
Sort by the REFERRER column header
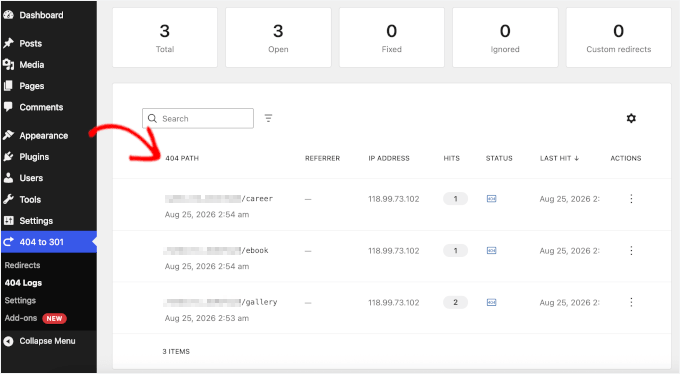tap(322, 158)
